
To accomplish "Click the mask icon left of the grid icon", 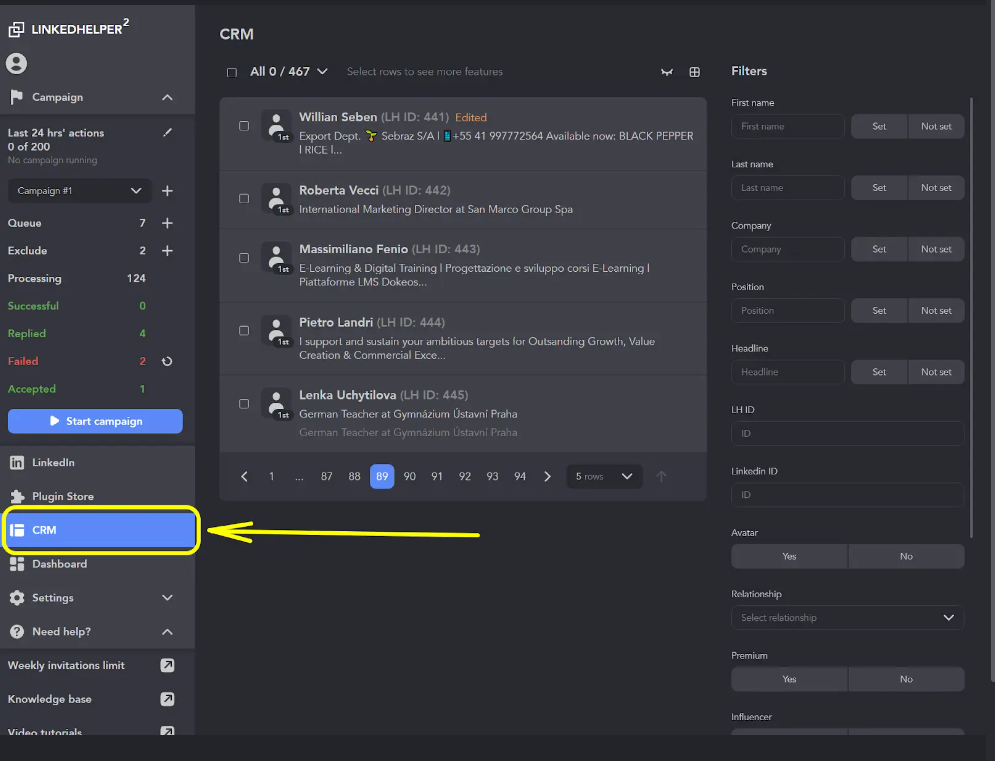I will pyautogui.click(x=667, y=72).
